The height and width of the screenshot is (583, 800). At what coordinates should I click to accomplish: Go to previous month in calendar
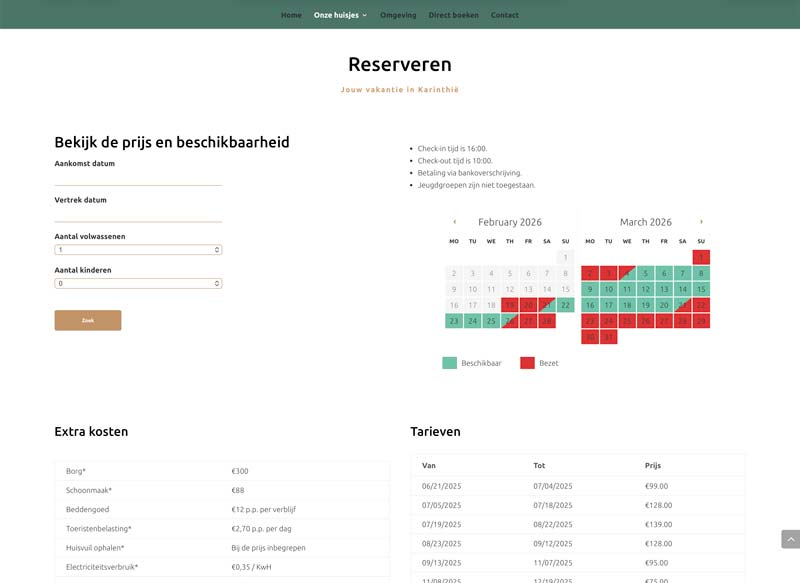pos(454,222)
